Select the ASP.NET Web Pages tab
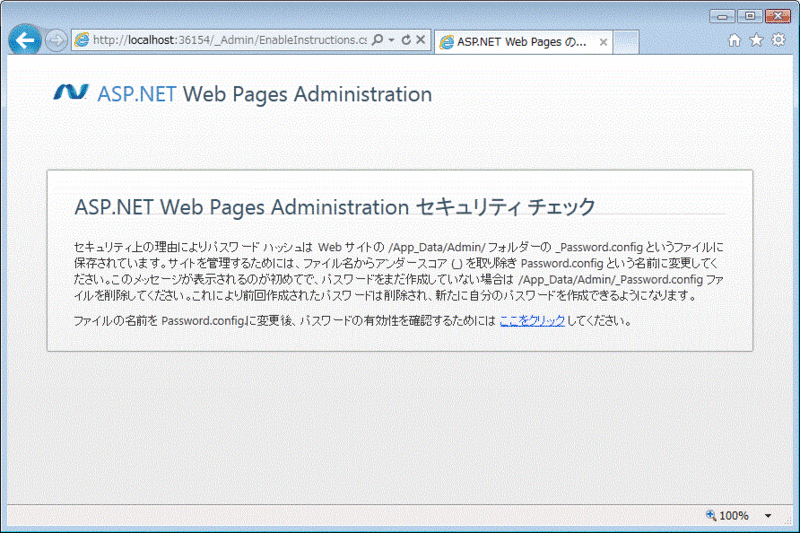Viewport: 800px width, 533px height. (x=523, y=42)
